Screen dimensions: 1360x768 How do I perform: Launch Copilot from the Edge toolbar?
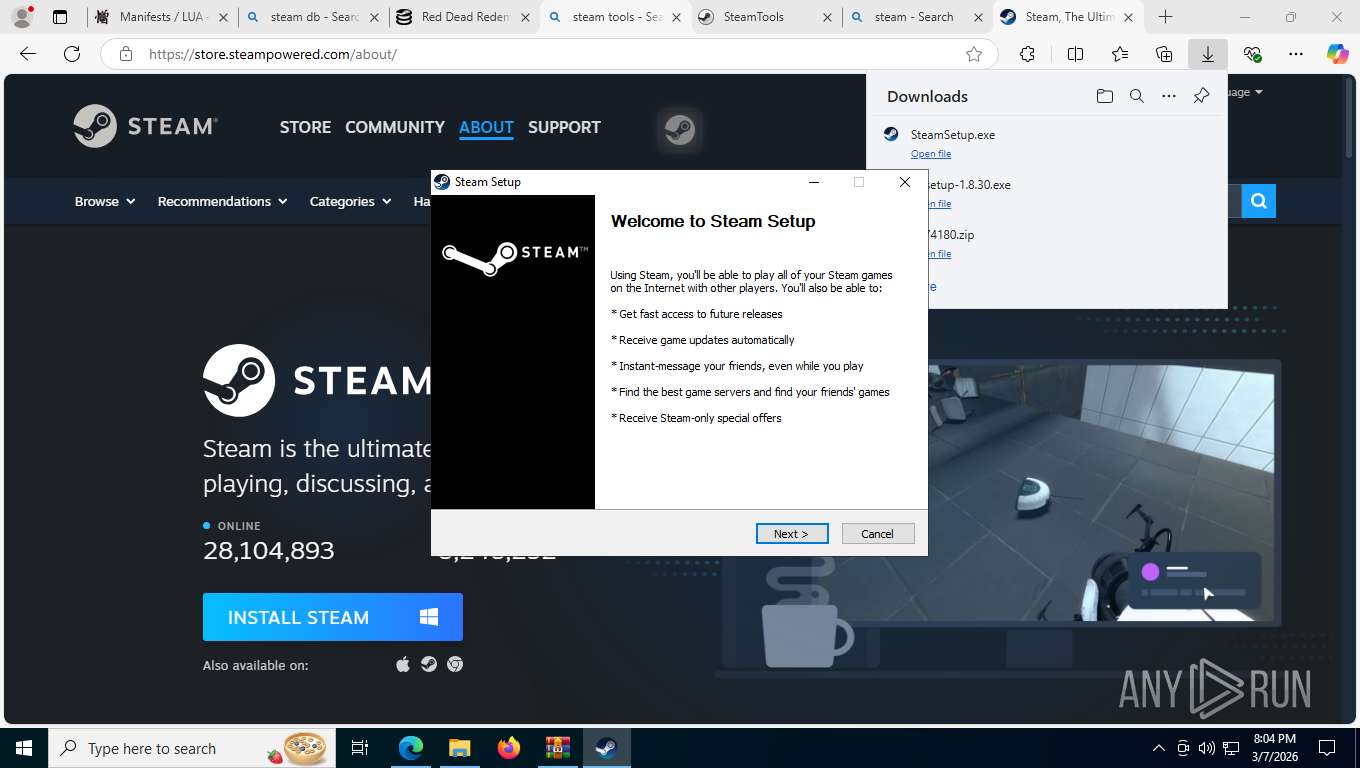[1337, 54]
